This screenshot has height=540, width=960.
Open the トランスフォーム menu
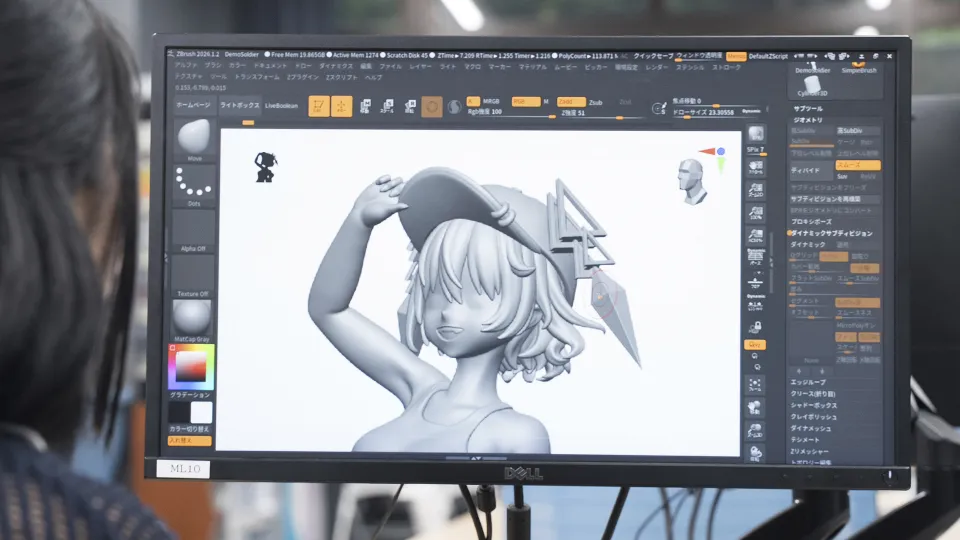click(x=257, y=77)
